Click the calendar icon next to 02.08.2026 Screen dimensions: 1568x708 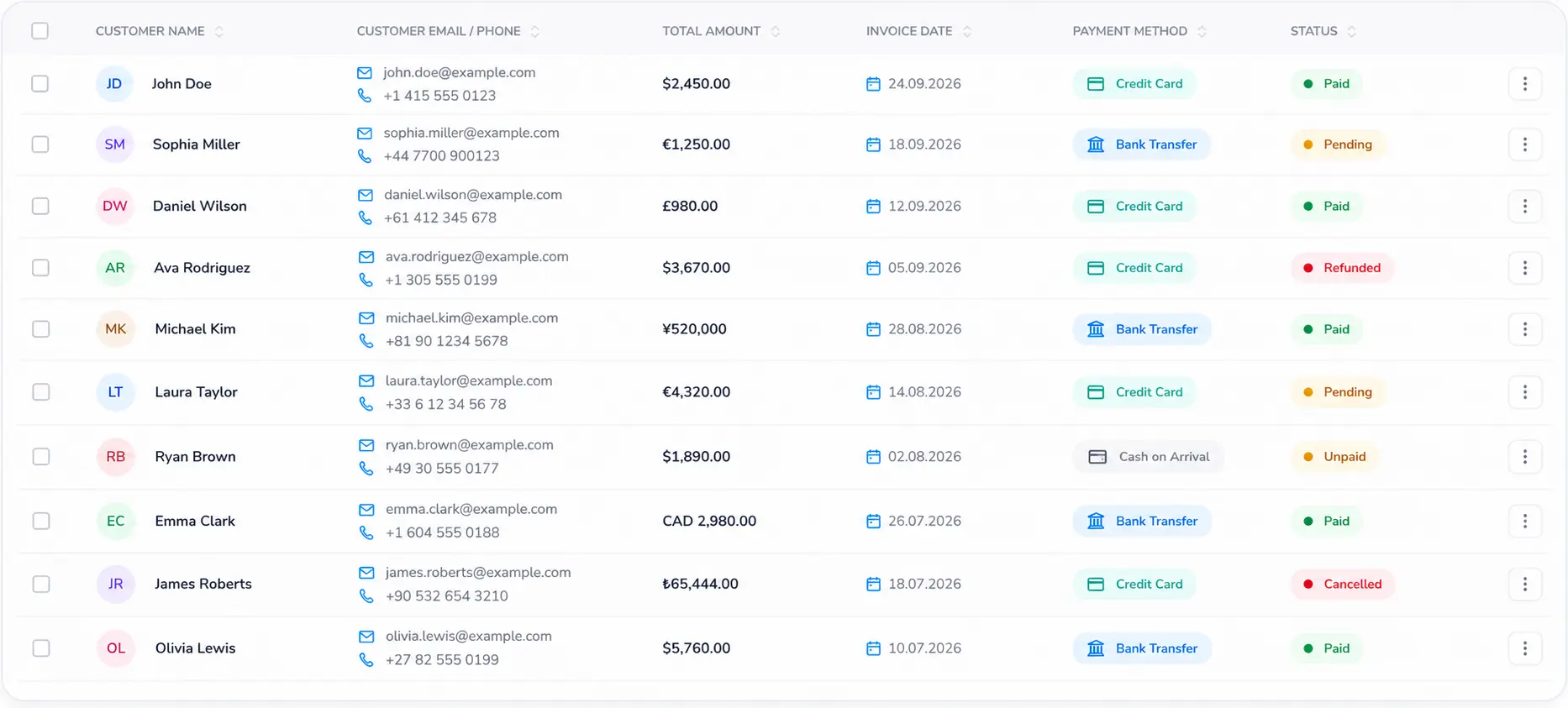(873, 457)
